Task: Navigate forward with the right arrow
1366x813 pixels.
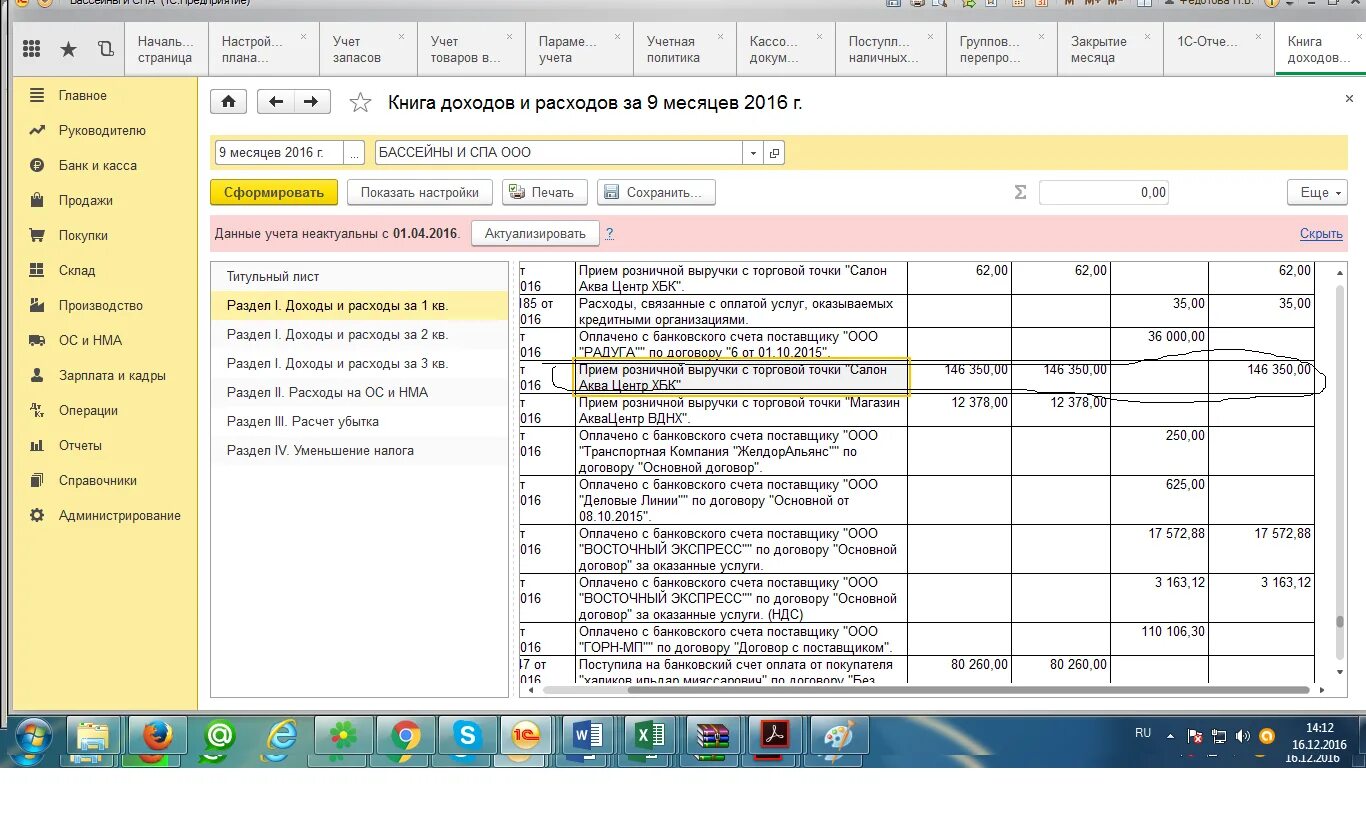Action: (312, 102)
